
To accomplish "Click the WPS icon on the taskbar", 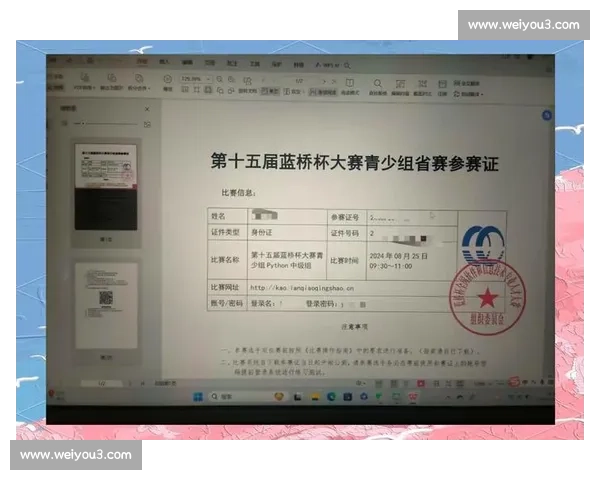I will [412, 397].
